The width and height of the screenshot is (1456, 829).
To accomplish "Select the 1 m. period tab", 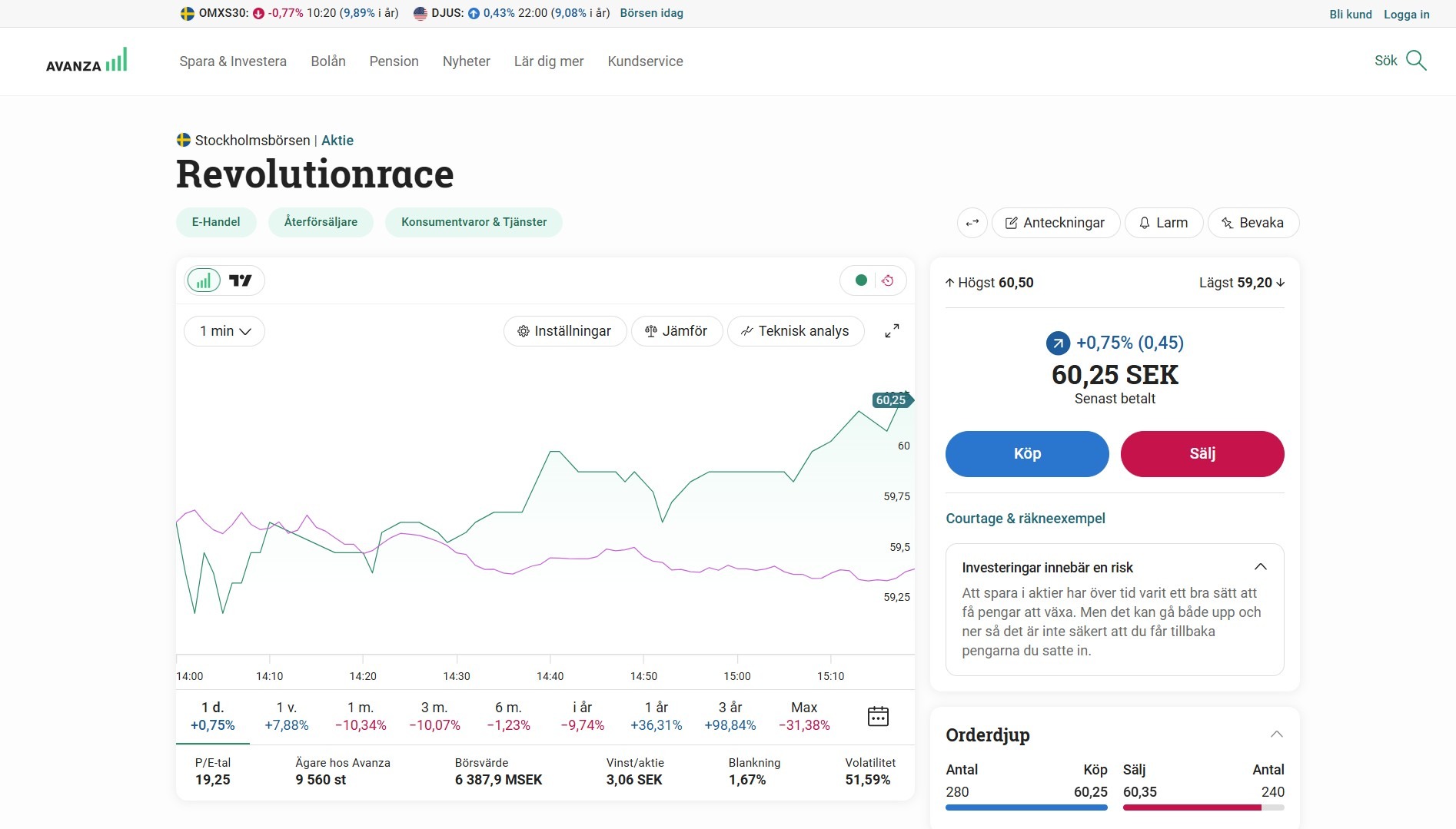I will (x=361, y=716).
